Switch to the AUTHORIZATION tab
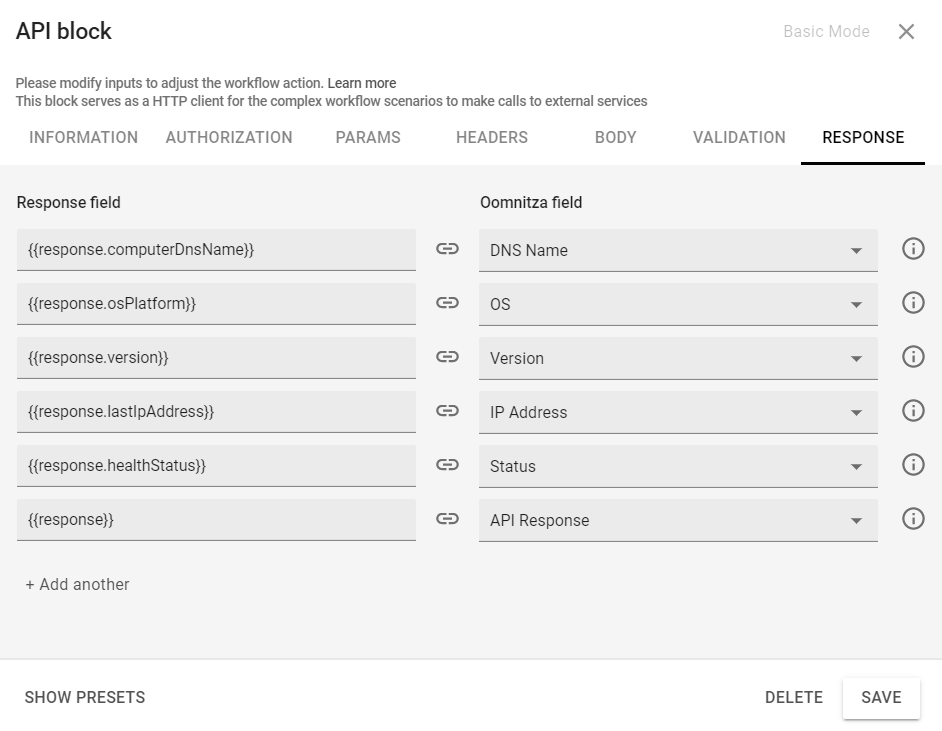Viewport: 942px width, 731px height. click(x=229, y=138)
